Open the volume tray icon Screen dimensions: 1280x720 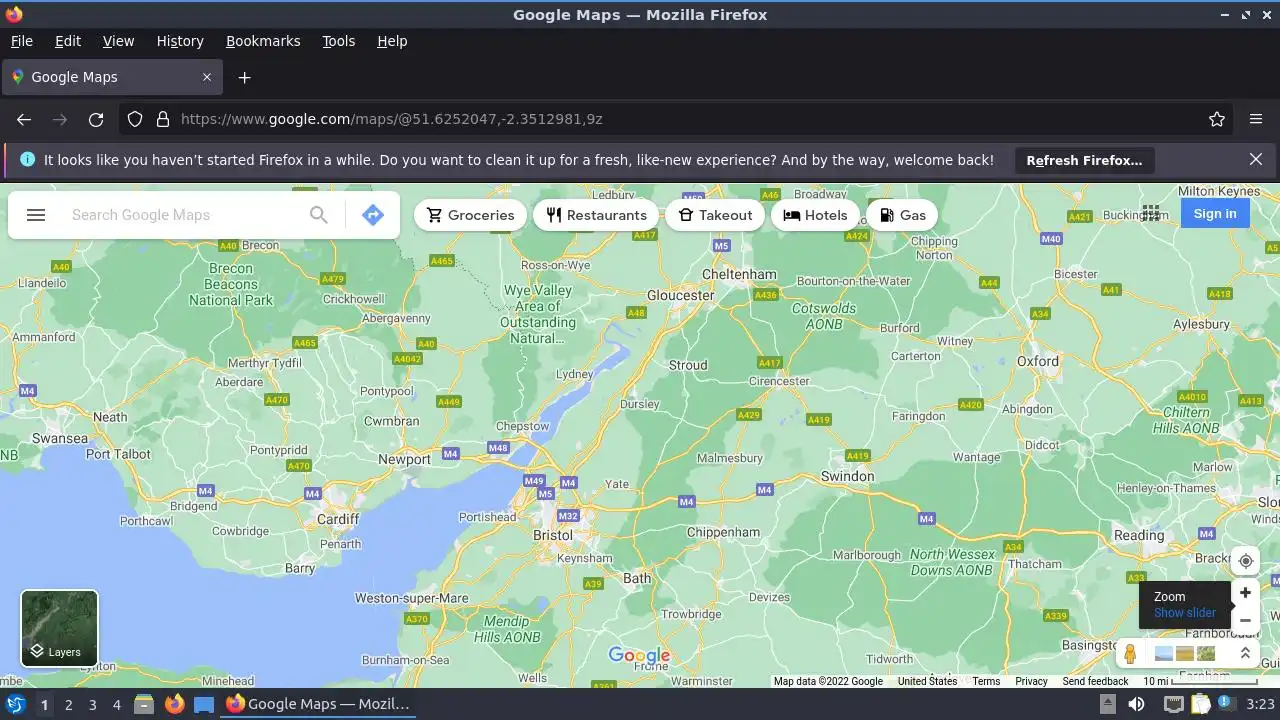pyautogui.click(x=1136, y=704)
